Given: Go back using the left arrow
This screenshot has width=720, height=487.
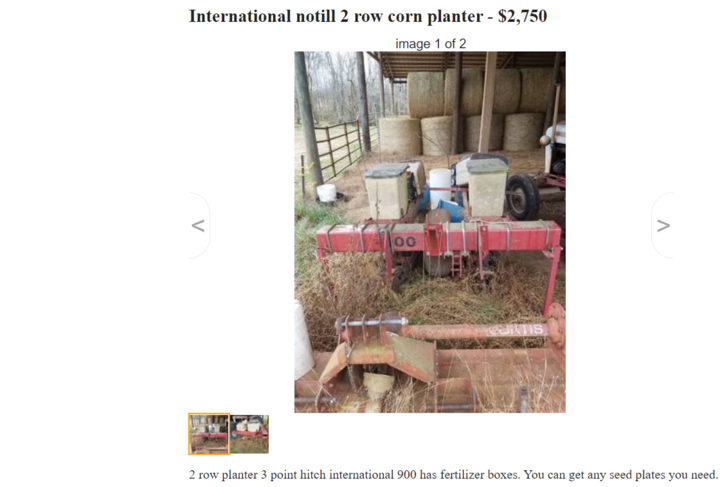Looking at the screenshot, I should 198,225.
